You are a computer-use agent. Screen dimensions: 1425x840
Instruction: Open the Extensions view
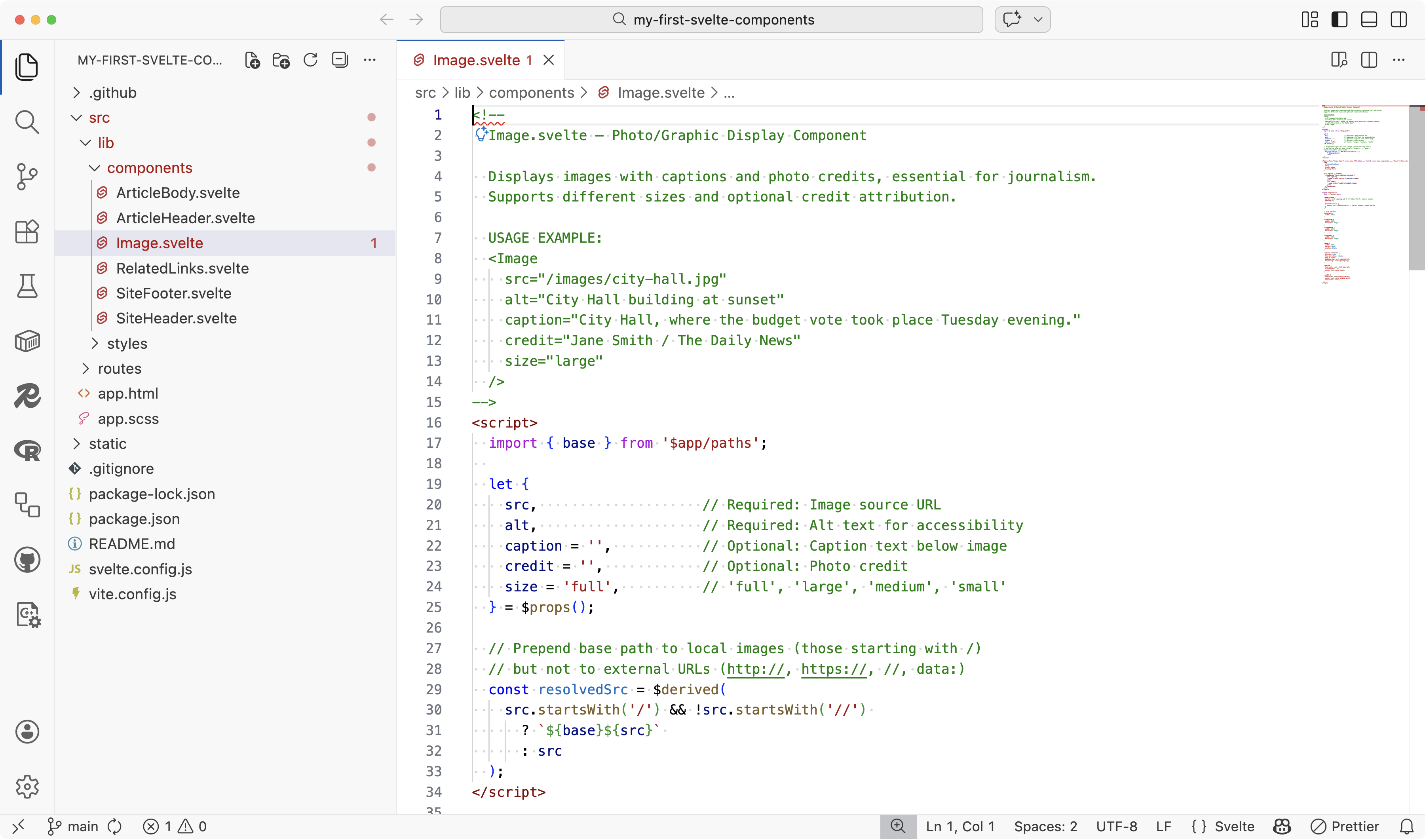pos(27,232)
